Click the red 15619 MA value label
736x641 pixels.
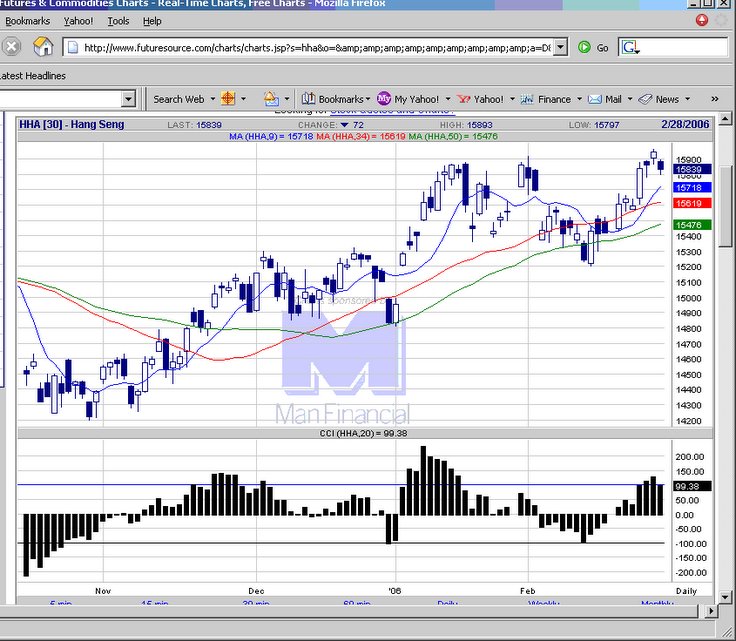point(692,203)
